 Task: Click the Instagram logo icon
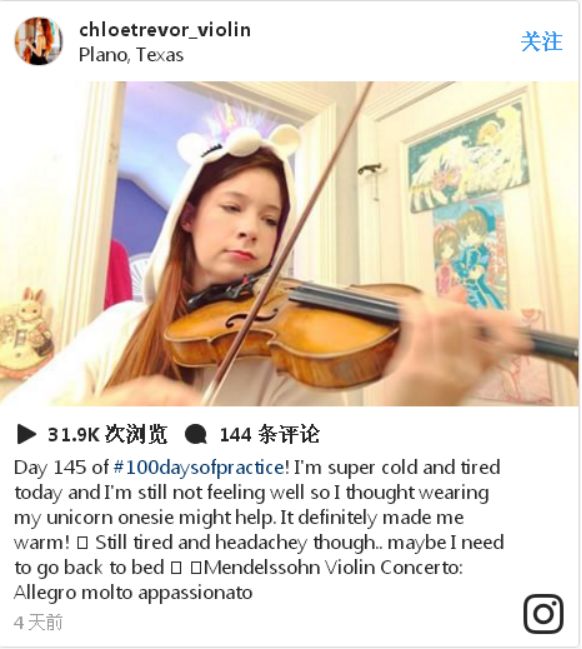coord(543,614)
